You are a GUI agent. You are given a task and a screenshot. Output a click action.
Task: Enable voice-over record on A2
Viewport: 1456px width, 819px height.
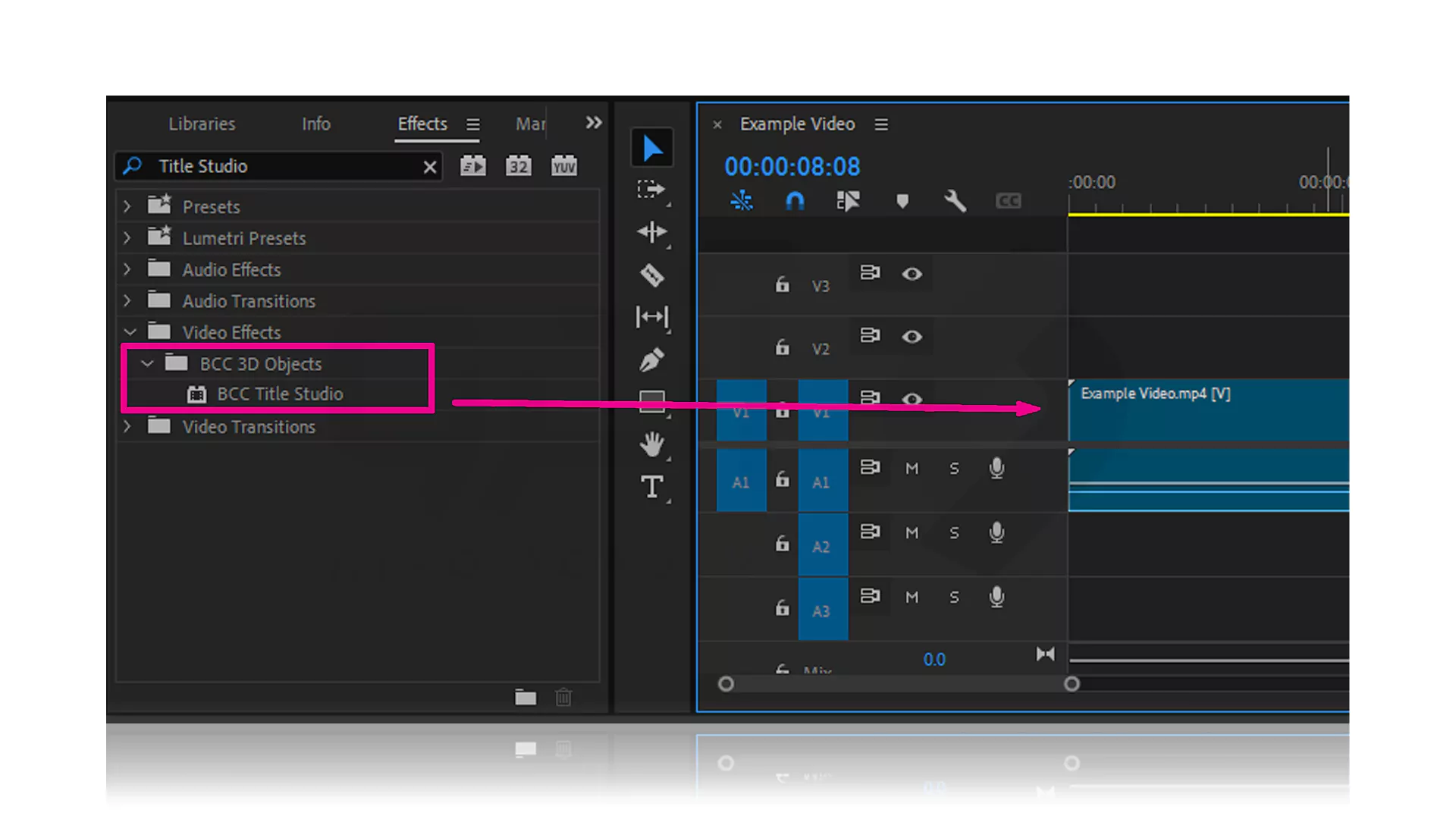tap(997, 533)
